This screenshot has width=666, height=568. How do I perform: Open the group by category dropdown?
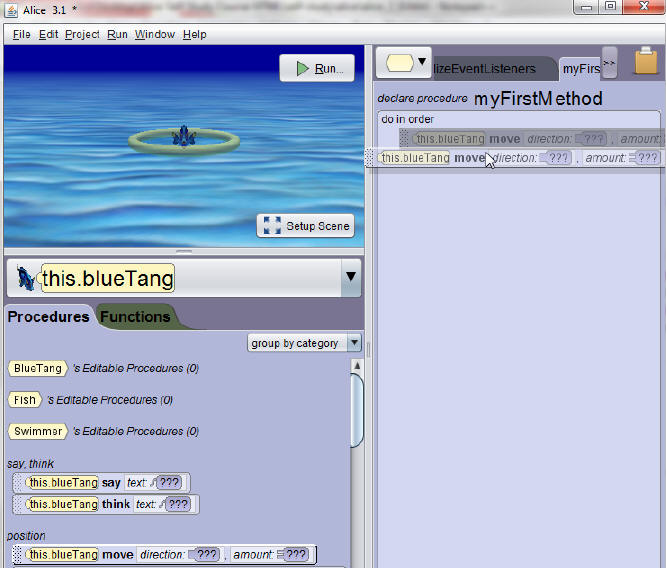point(304,343)
